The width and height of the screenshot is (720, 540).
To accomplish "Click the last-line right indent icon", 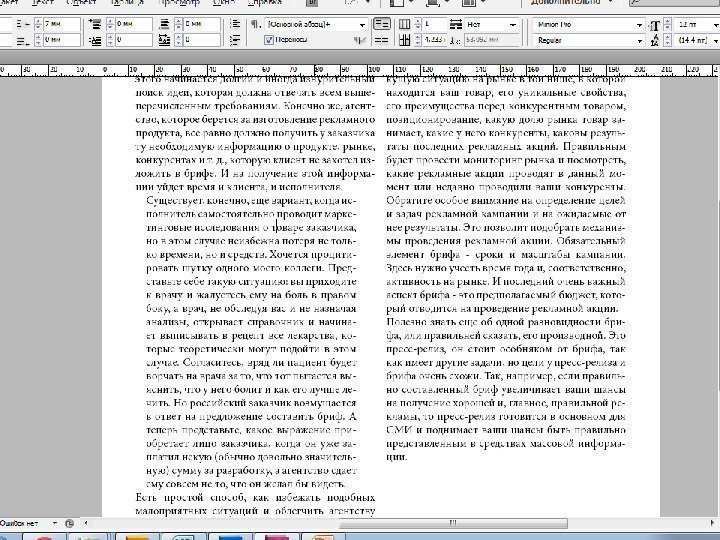I will [22, 41].
